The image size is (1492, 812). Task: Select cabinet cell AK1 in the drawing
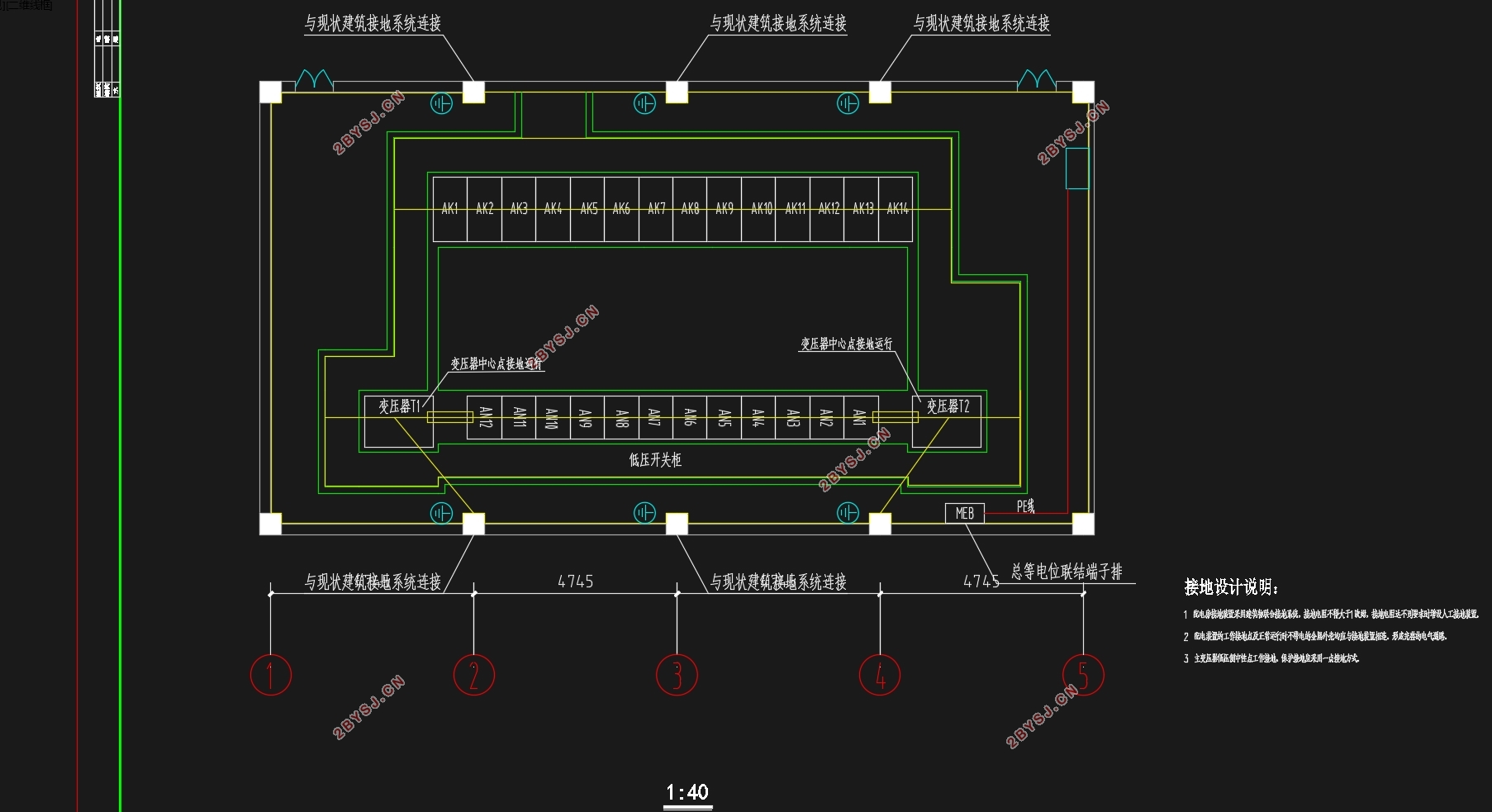(x=450, y=209)
